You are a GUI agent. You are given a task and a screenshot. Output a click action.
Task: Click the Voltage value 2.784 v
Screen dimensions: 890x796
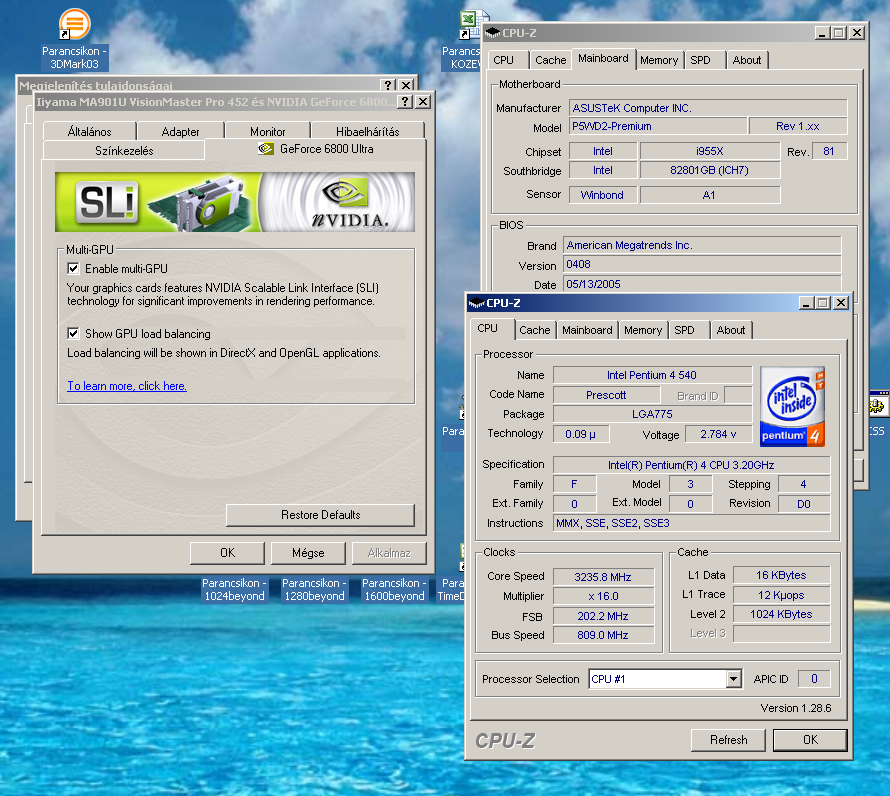pyautogui.click(x=718, y=434)
